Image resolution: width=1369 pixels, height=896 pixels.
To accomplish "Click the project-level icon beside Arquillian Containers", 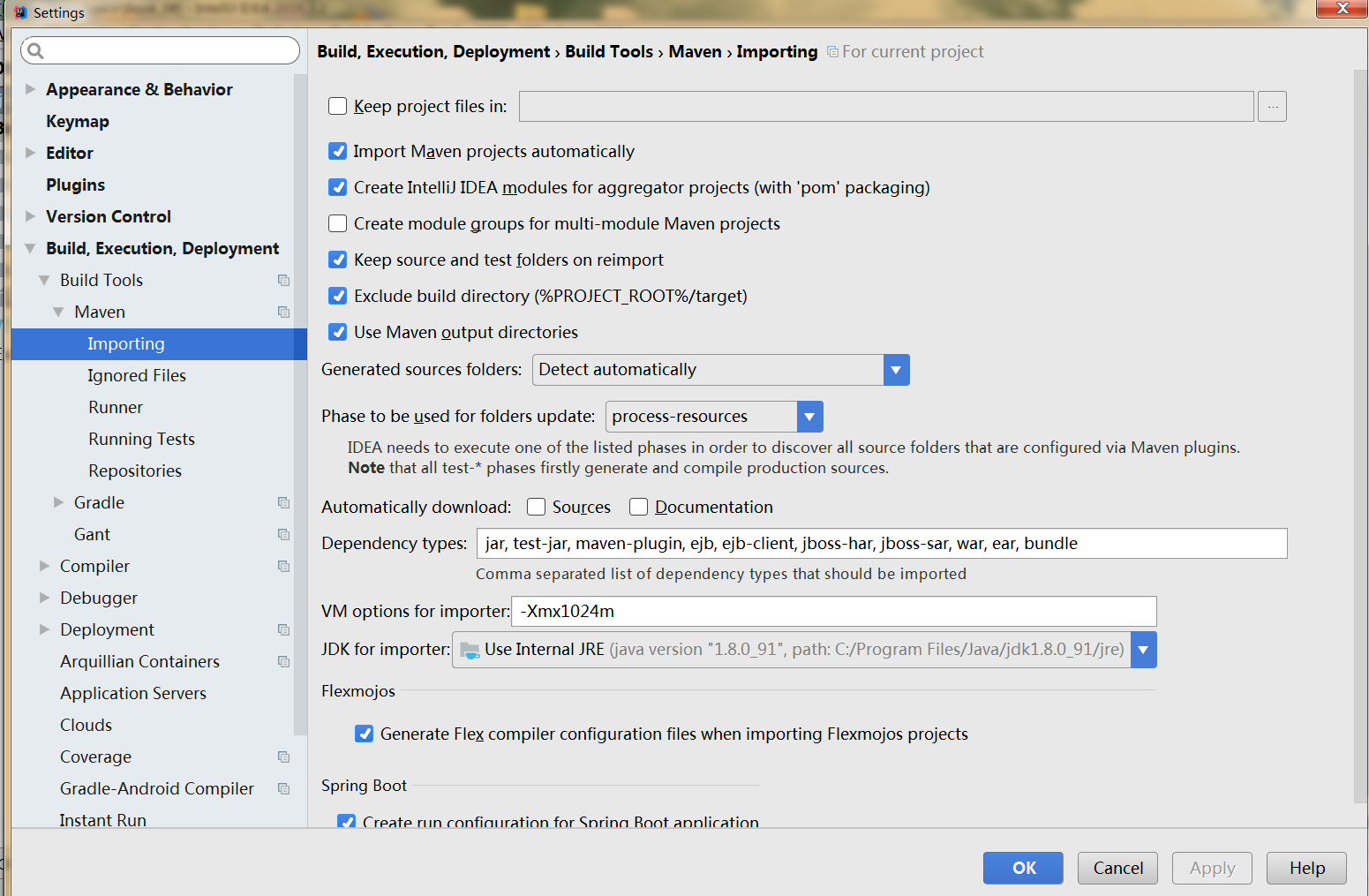I will click(x=283, y=661).
